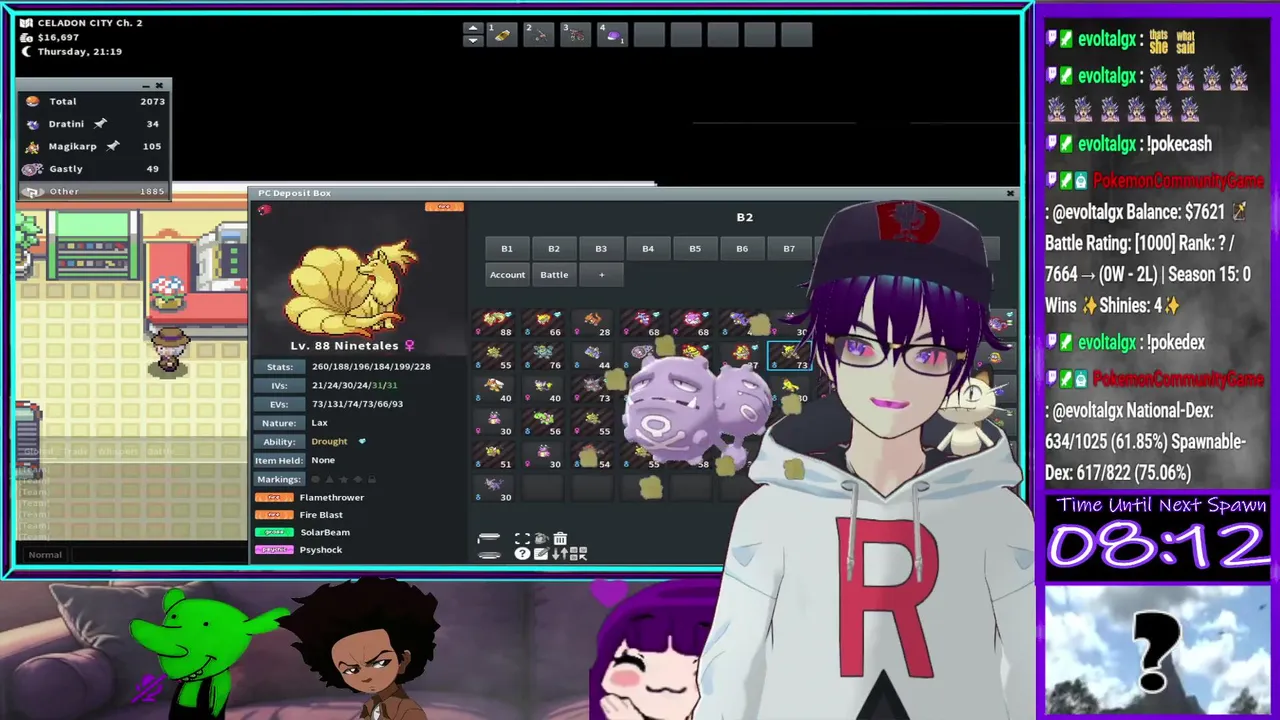Click the sort arrows icon
The height and width of the screenshot is (720, 1280).
click(x=560, y=553)
